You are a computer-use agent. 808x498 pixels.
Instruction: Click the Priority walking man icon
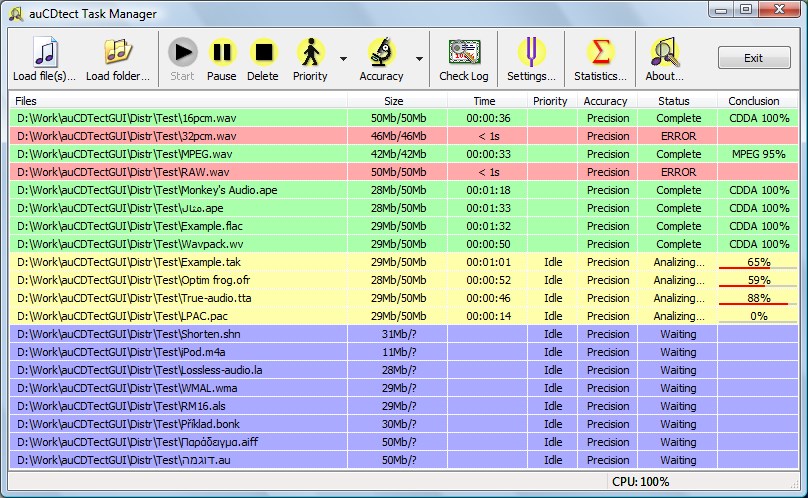click(310, 52)
